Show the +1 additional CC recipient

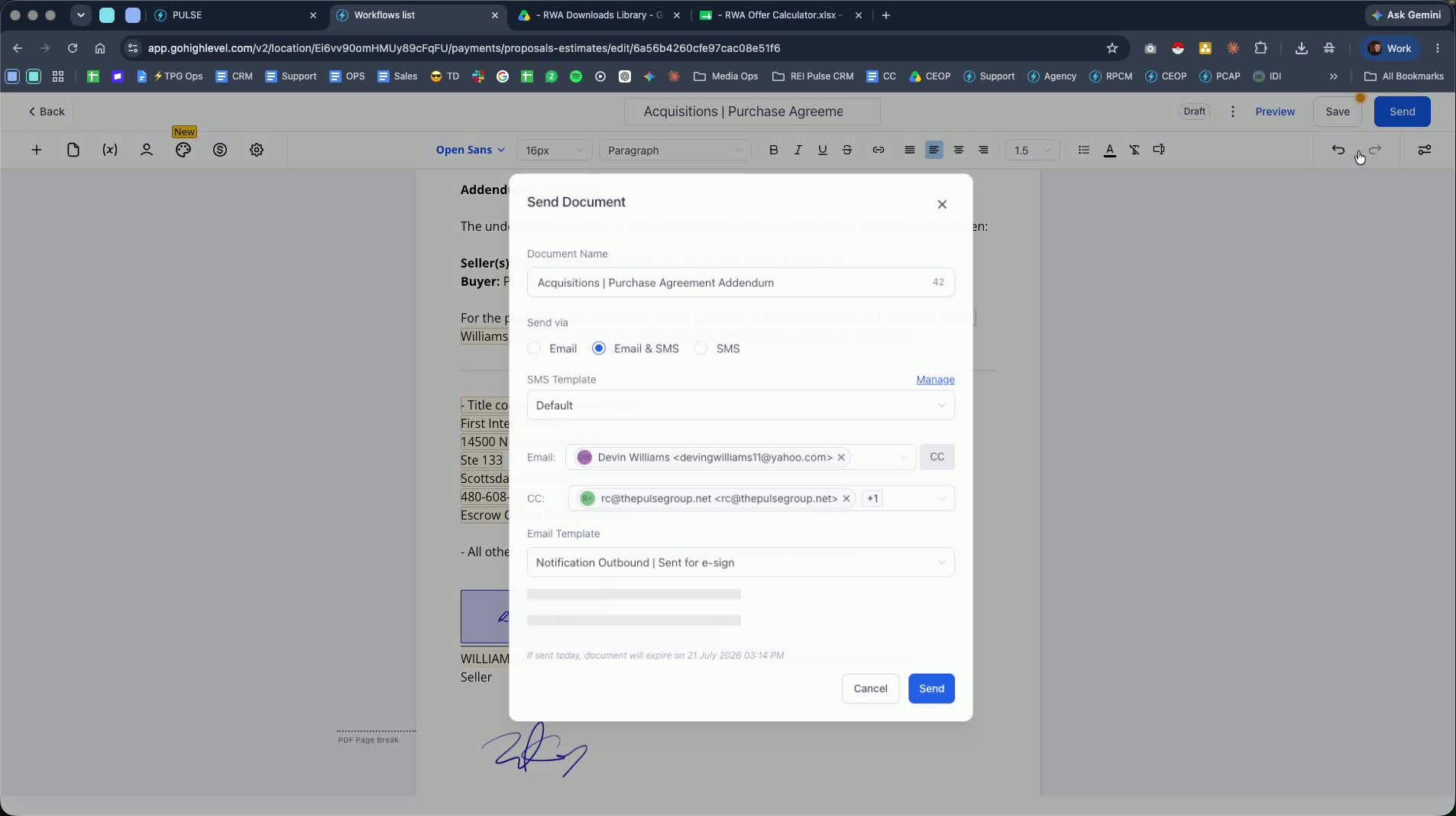pyautogui.click(x=872, y=498)
